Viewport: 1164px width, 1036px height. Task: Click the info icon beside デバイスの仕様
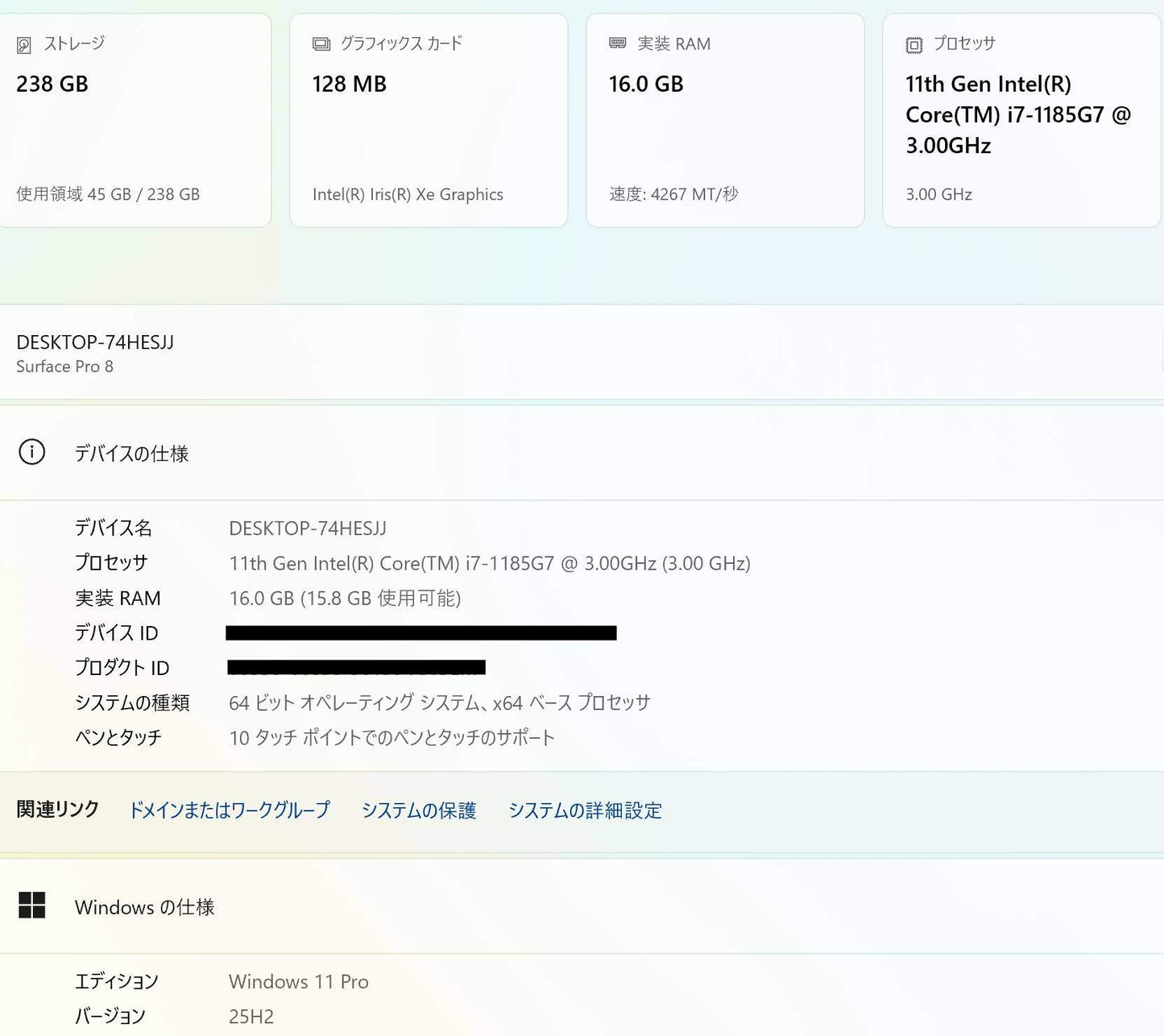point(32,452)
